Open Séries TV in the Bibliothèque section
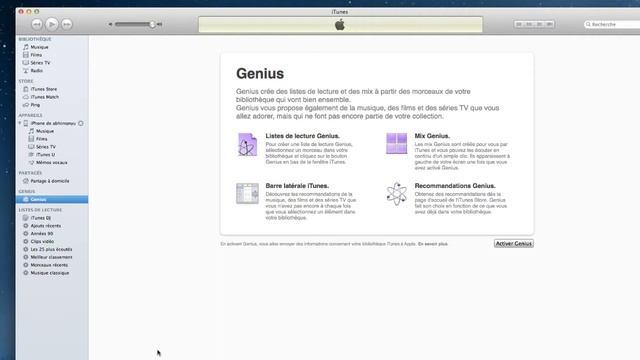Image resolution: width=640 pixels, height=360 pixels. coord(40,63)
